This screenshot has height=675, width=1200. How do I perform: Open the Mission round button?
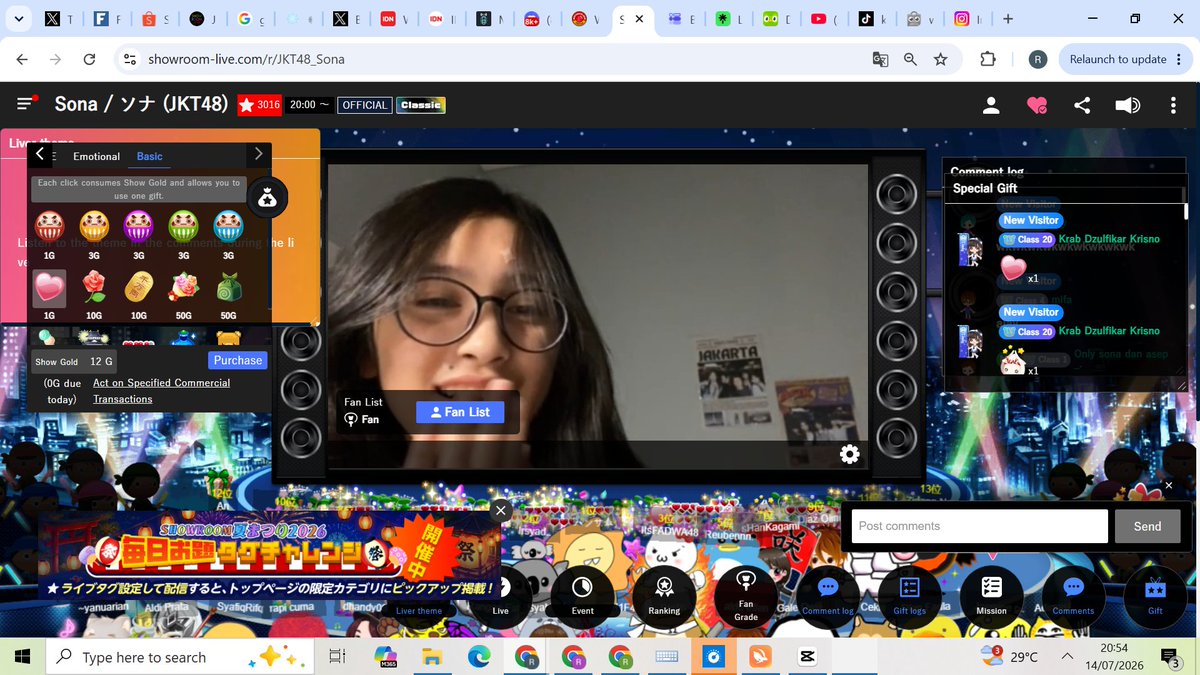coord(992,597)
